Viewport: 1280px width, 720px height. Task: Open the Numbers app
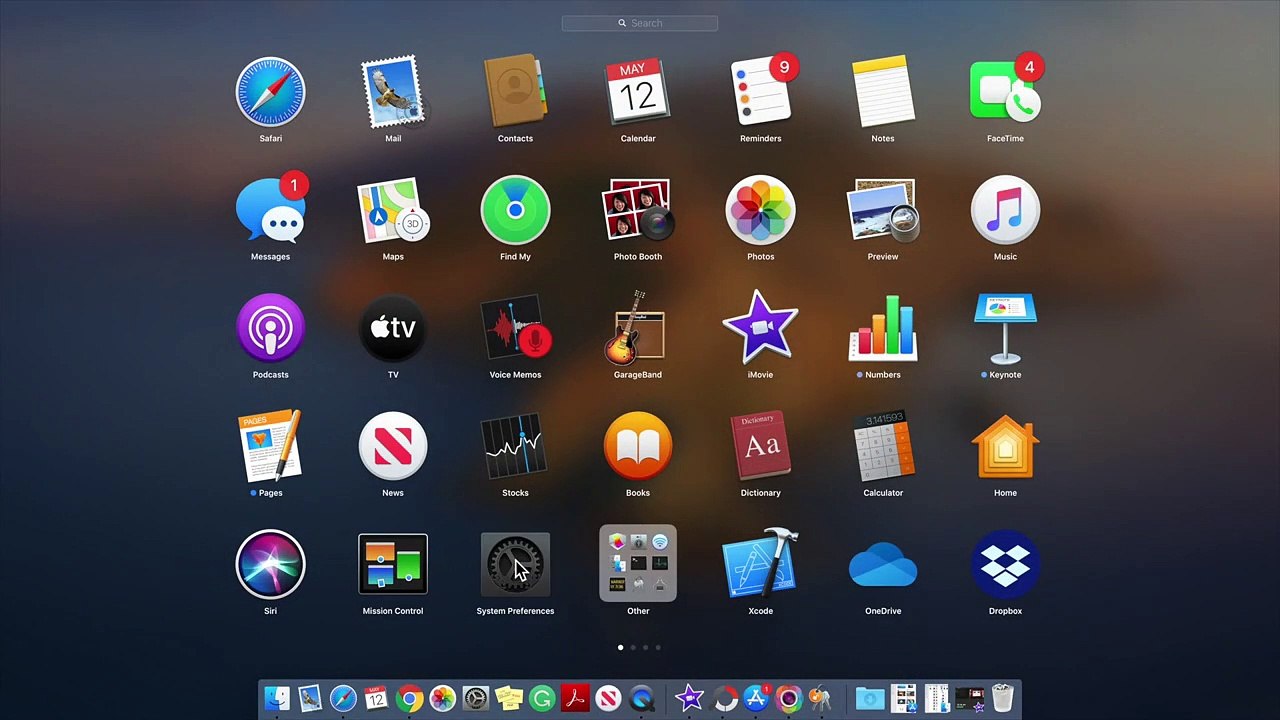pyautogui.click(x=883, y=328)
